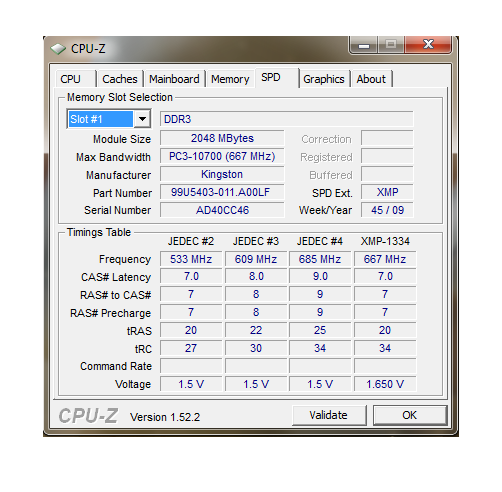Click the JEDEC #2 column header
Image resolution: width=502 pixels, height=492 pixels.
pyautogui.click(x=191, y=241)
